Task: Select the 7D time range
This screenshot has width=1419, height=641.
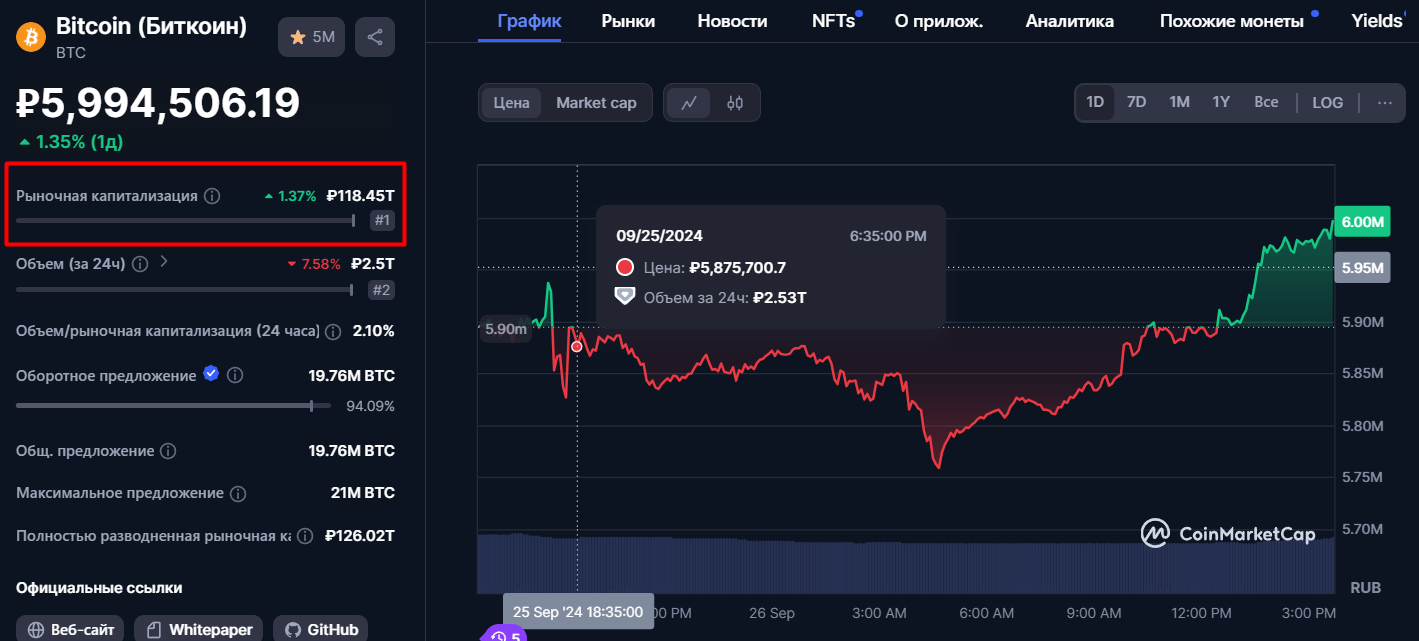Action: 1136,102
